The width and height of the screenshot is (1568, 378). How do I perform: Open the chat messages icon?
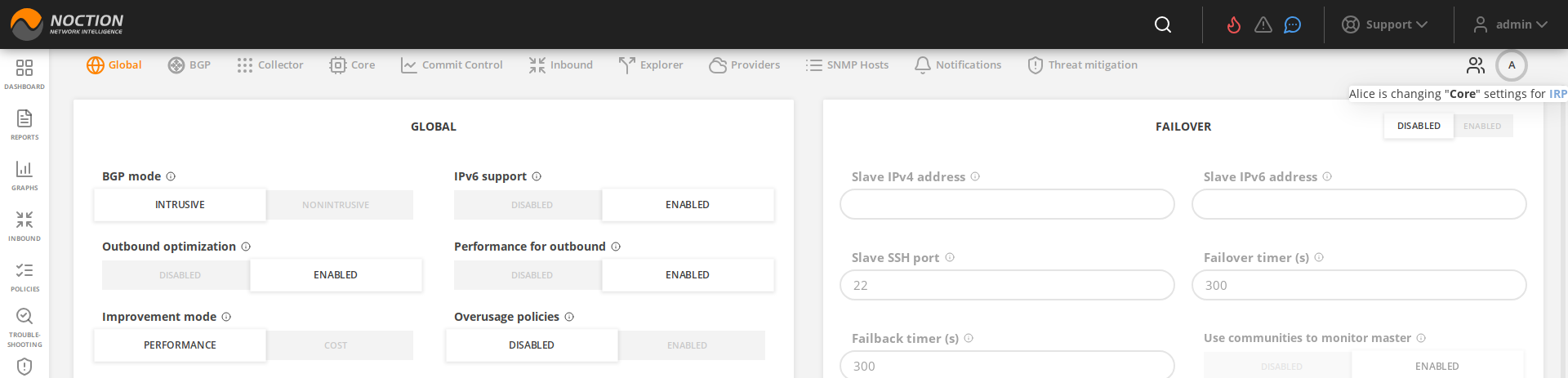[x=1293, y=24]
